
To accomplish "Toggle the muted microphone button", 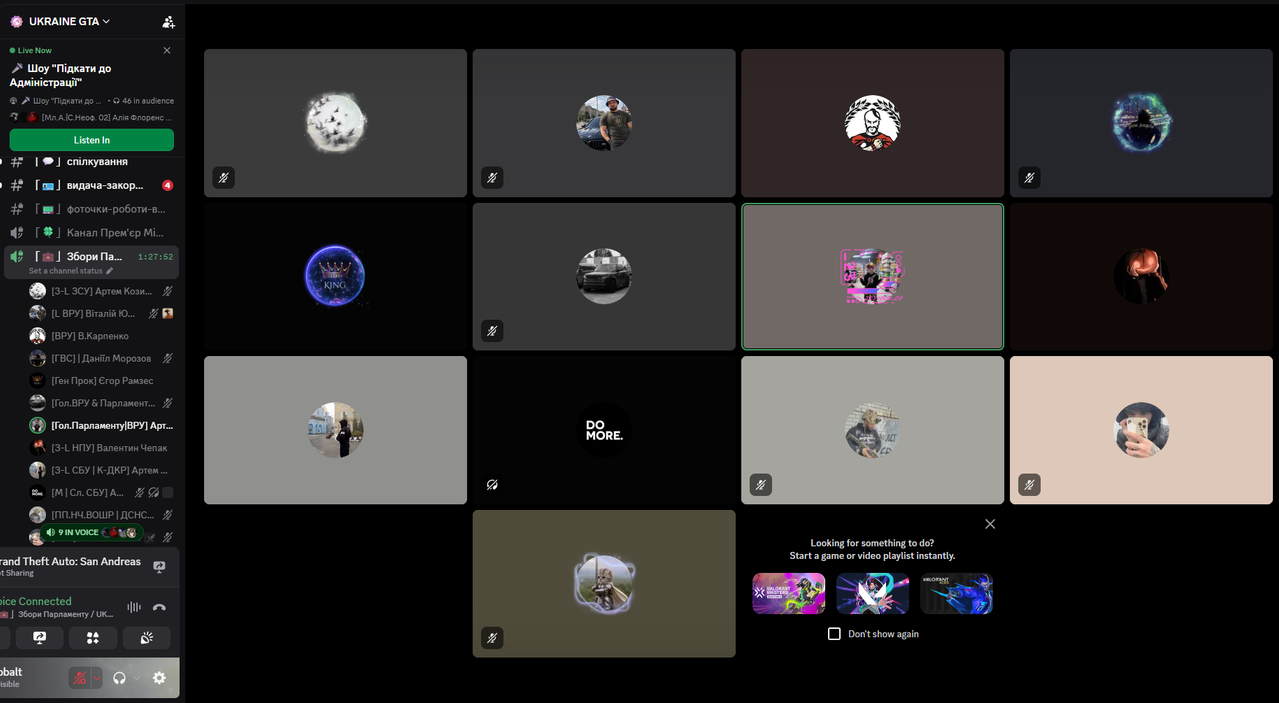I will click(x=80, y=678).
